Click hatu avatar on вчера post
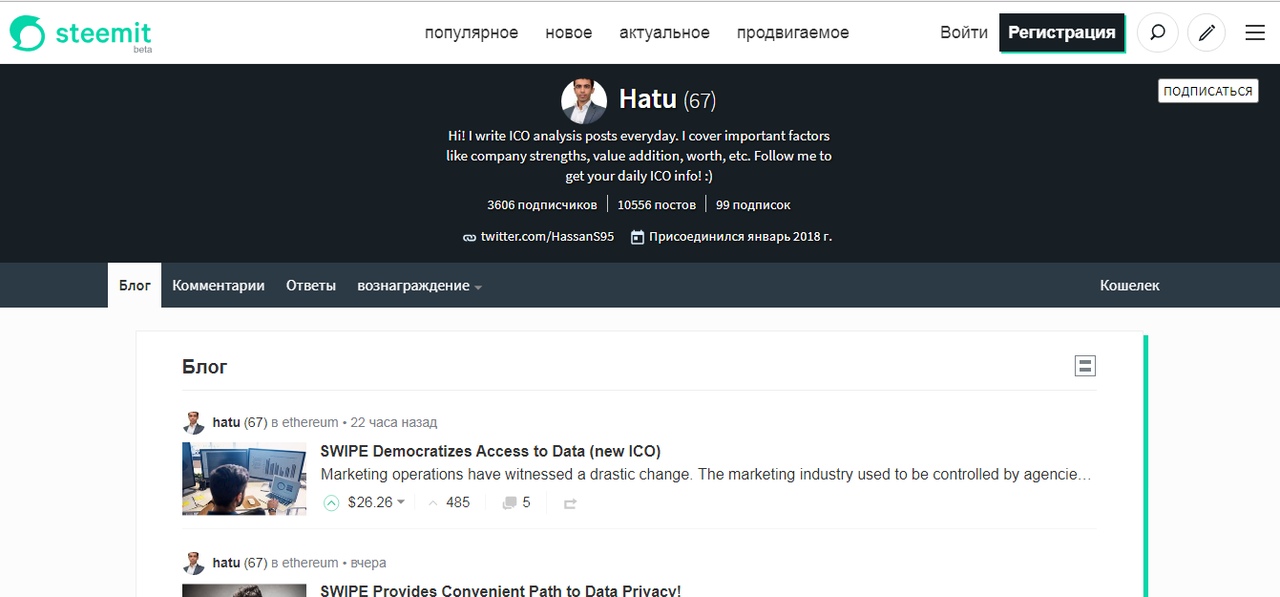Screen dimensions: 1280x597 pos(194,563)
